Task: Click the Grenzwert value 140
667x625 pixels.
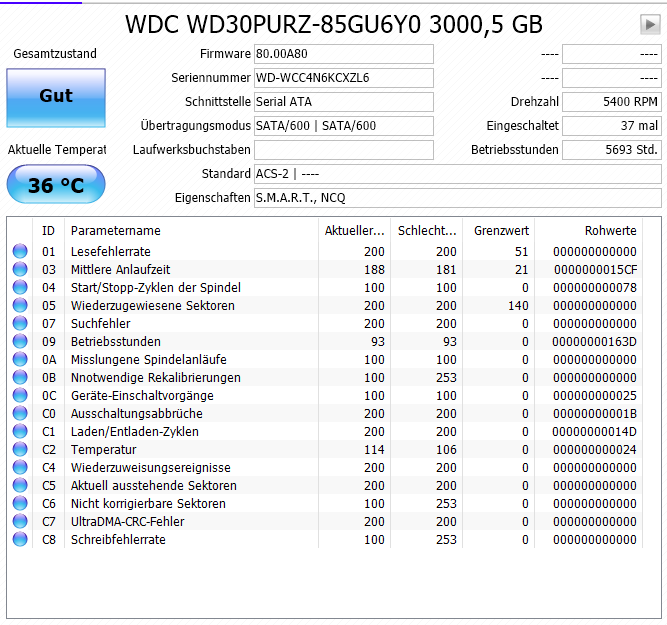Action: [518, 306]
